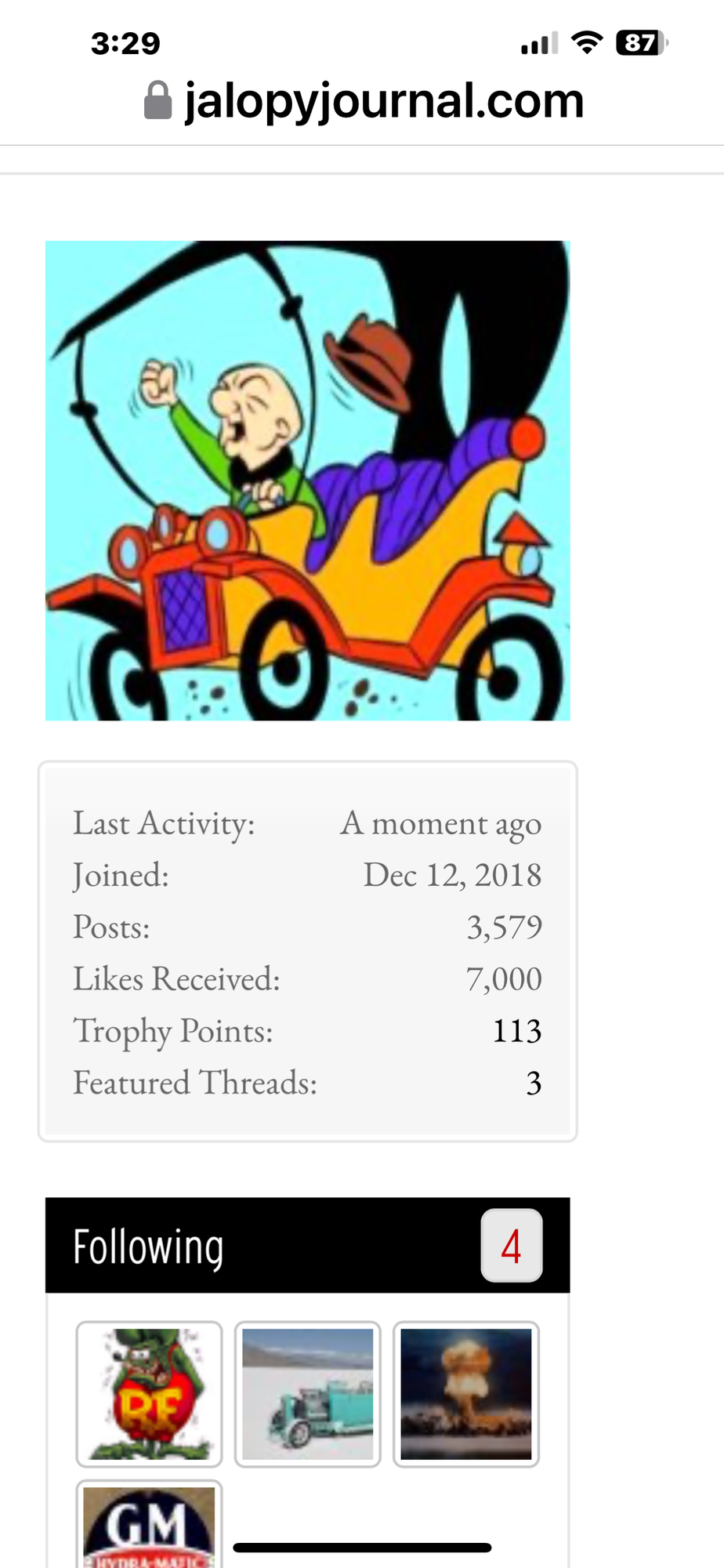Open the 113 trophy points link

point(516,1030)
